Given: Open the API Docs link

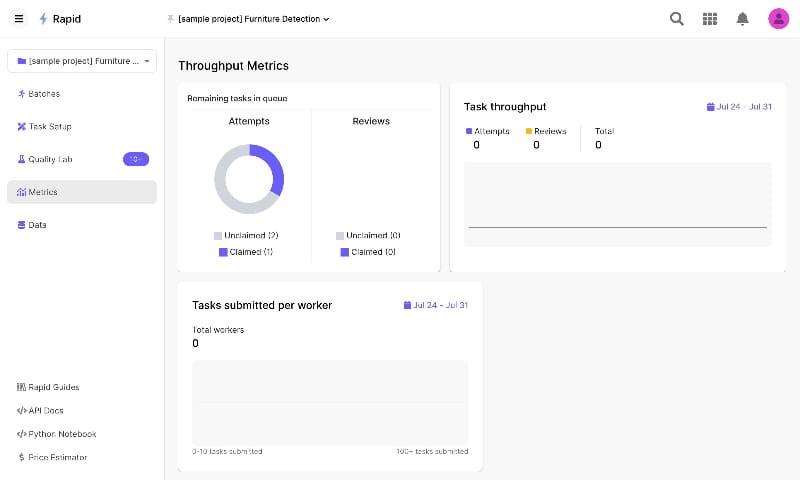Looking at the screenshot, I should [40, 411].
